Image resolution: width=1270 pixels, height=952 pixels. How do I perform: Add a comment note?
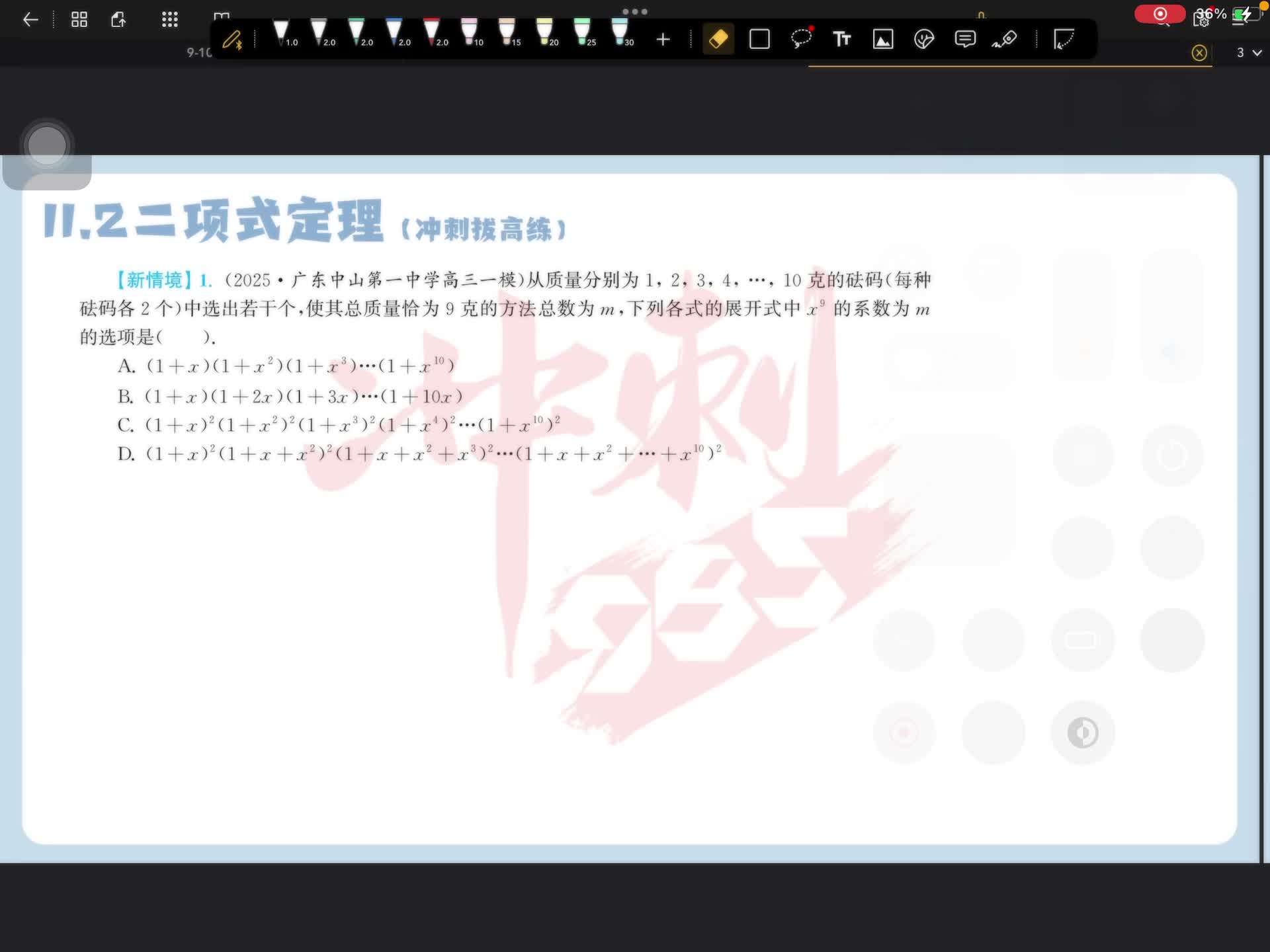coord(965,39)
